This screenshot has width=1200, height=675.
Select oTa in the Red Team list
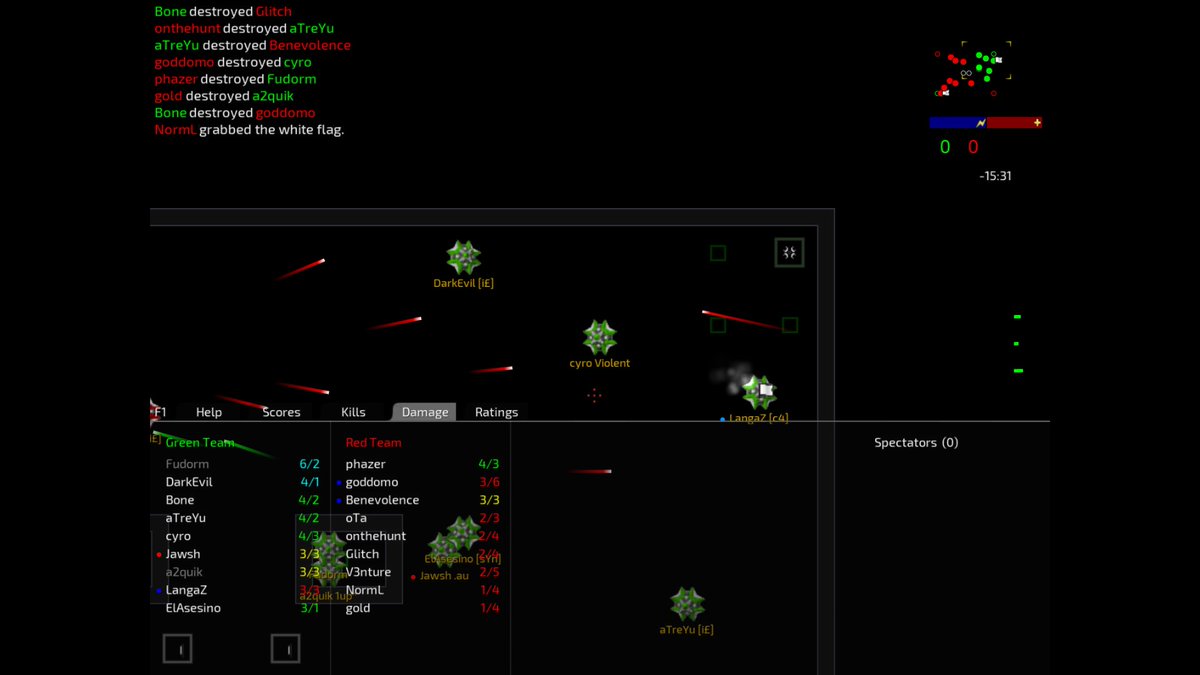tap(356, 518)
